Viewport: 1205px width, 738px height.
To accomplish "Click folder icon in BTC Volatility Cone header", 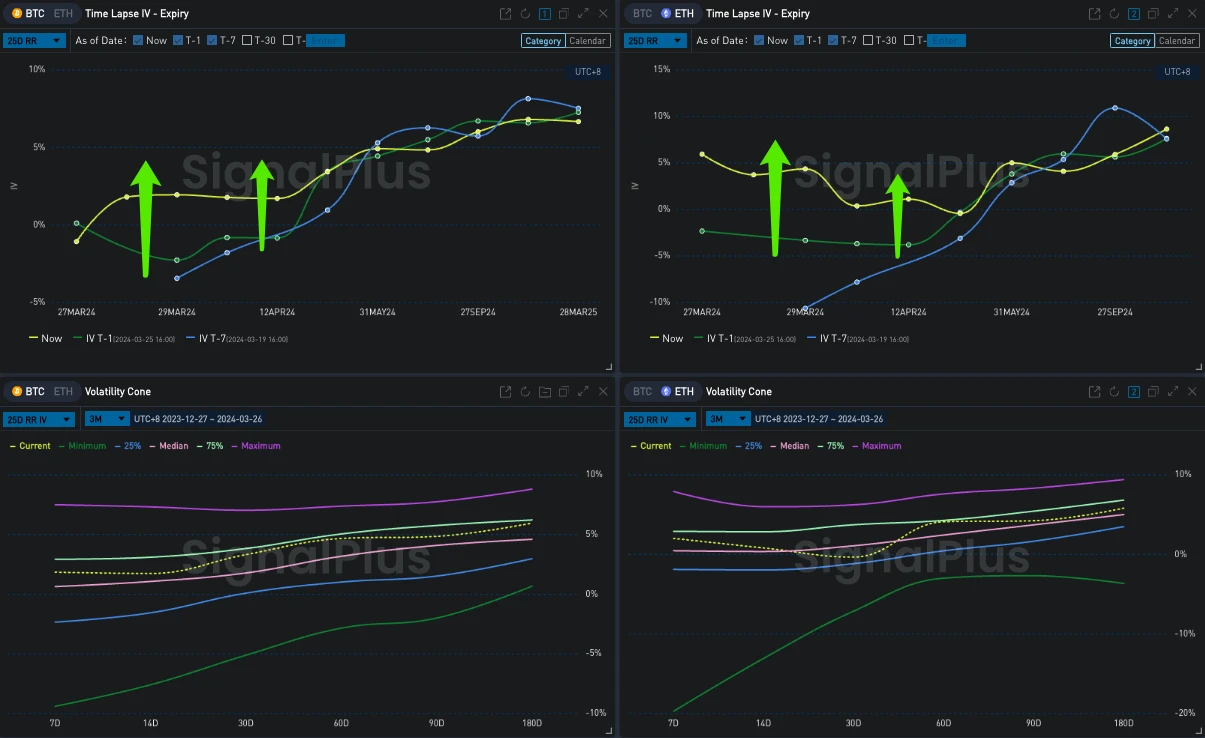I will (x=545, y=392).
